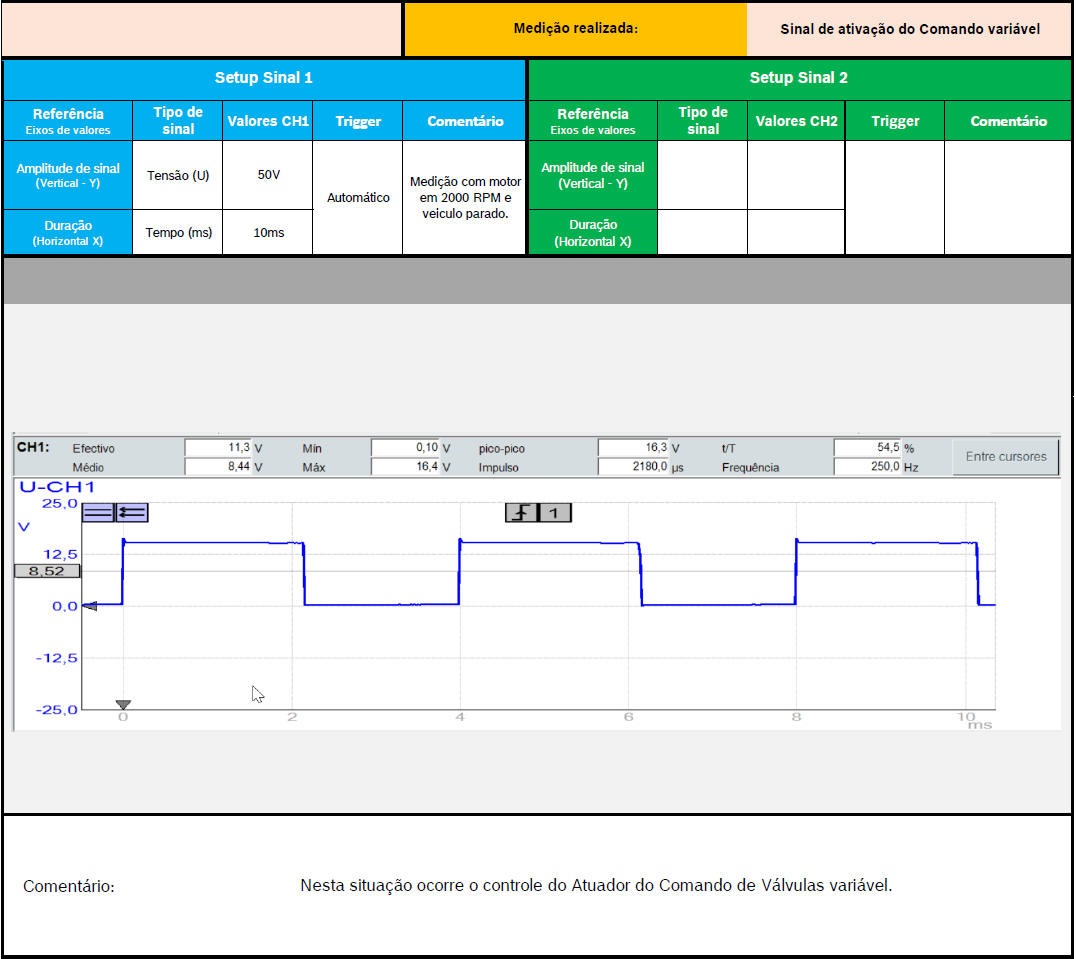This screenshot has height=959, width=1076.
Task: Click the trigger position triangle at time 0
Action: (x=123, y=705)
